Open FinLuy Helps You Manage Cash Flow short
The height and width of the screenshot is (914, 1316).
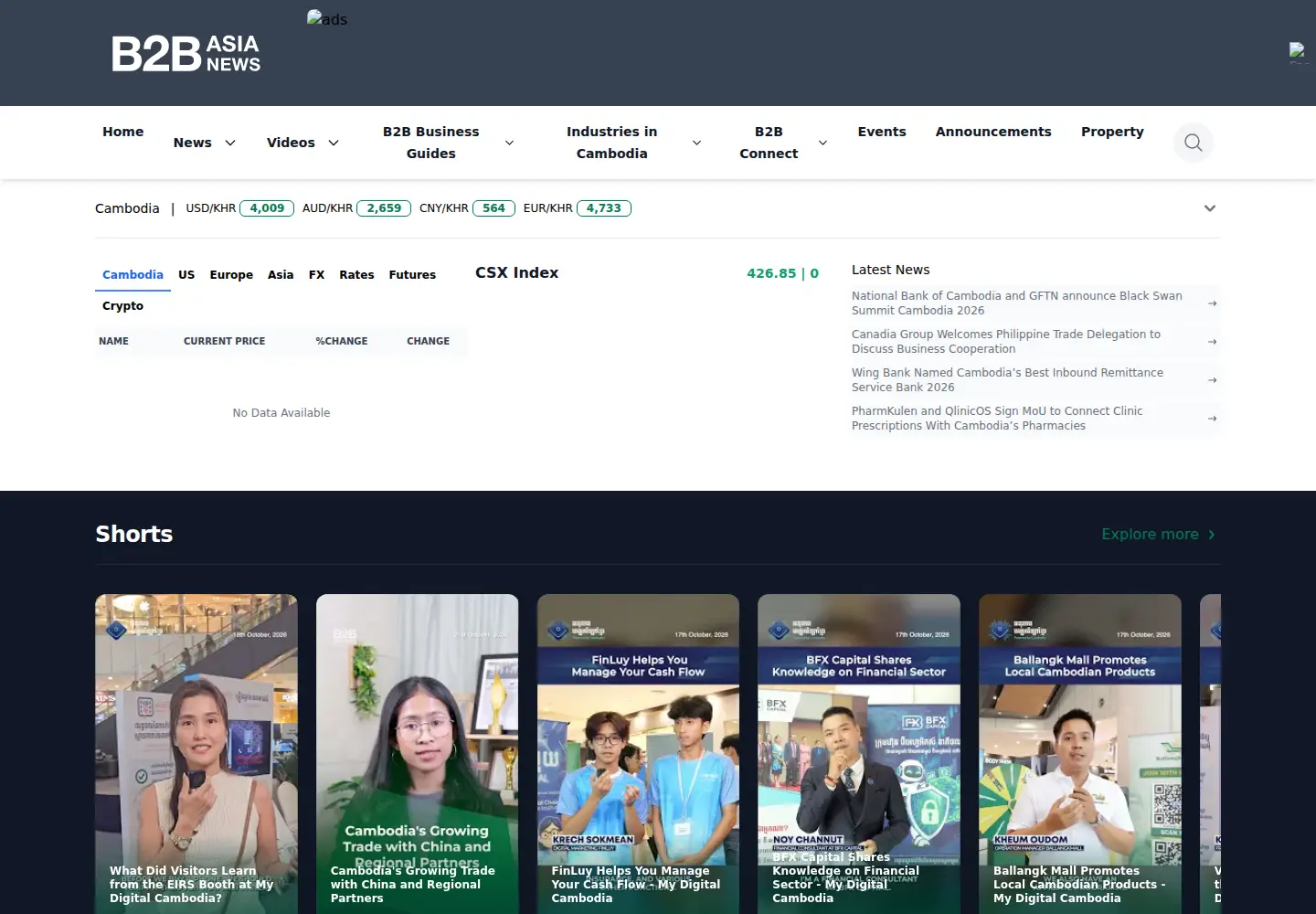click(x=638, y=754)
